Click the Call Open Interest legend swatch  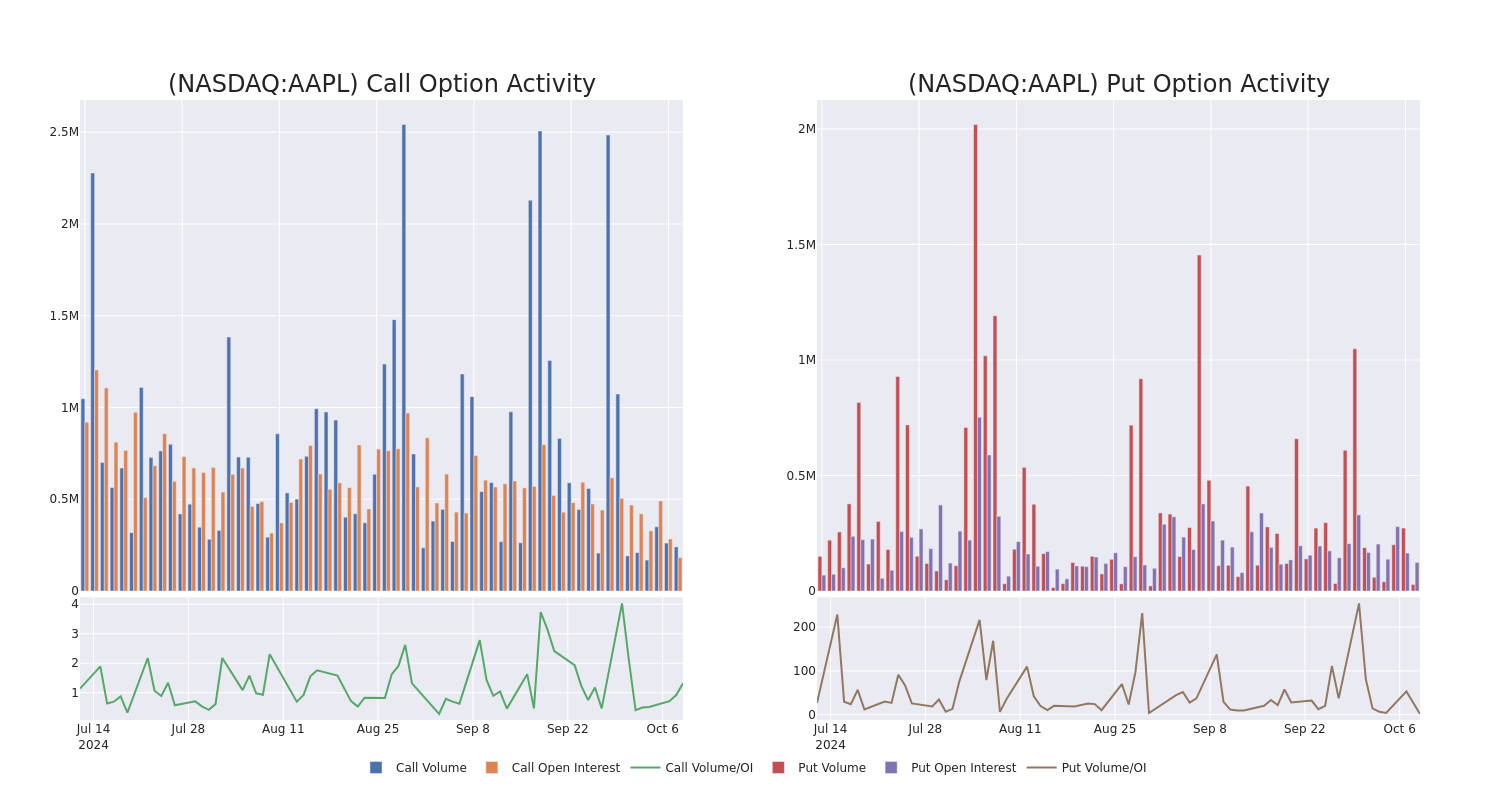(492, 768)
